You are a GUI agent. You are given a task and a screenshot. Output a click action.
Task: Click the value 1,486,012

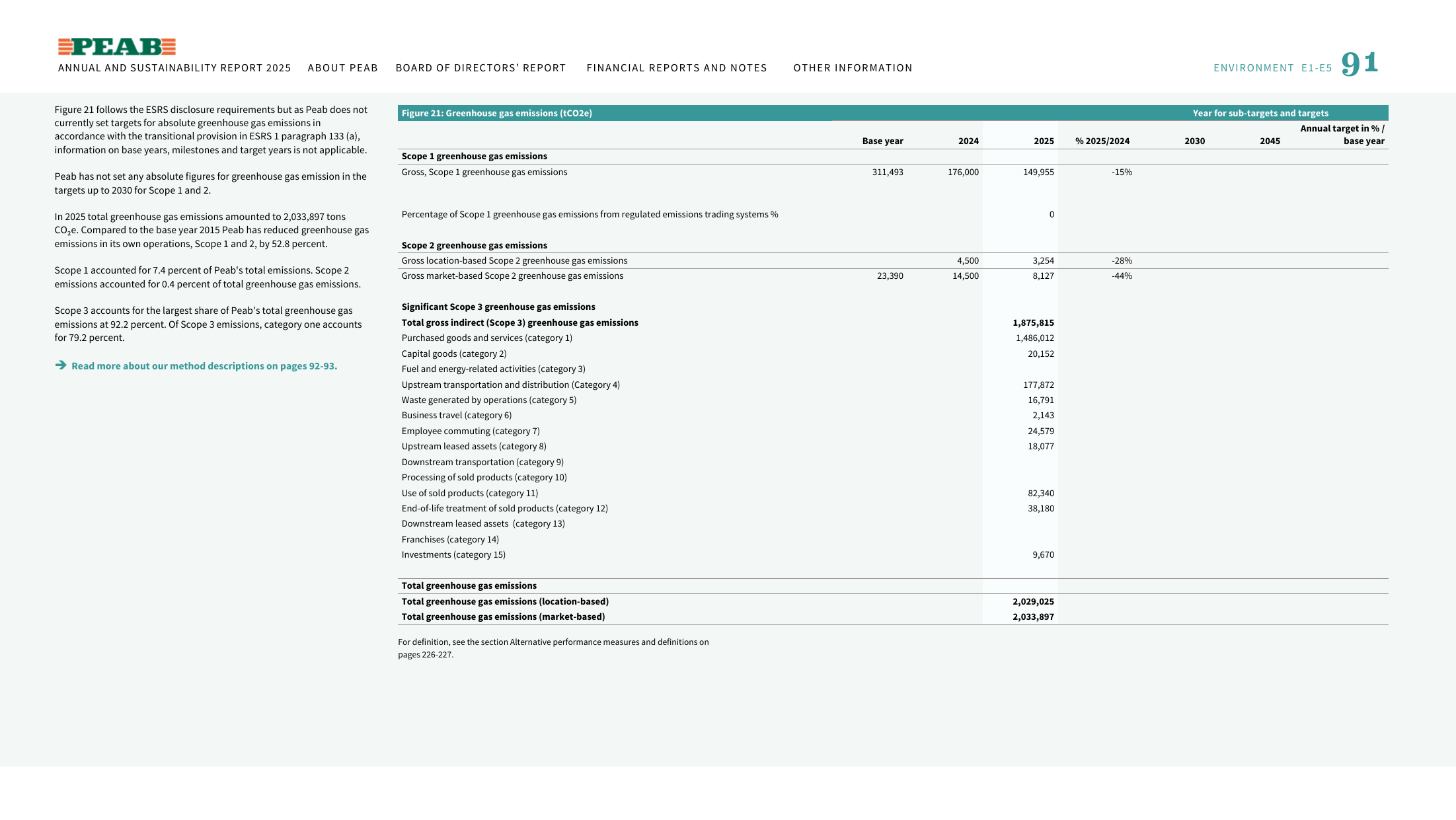pos(1035,338)
